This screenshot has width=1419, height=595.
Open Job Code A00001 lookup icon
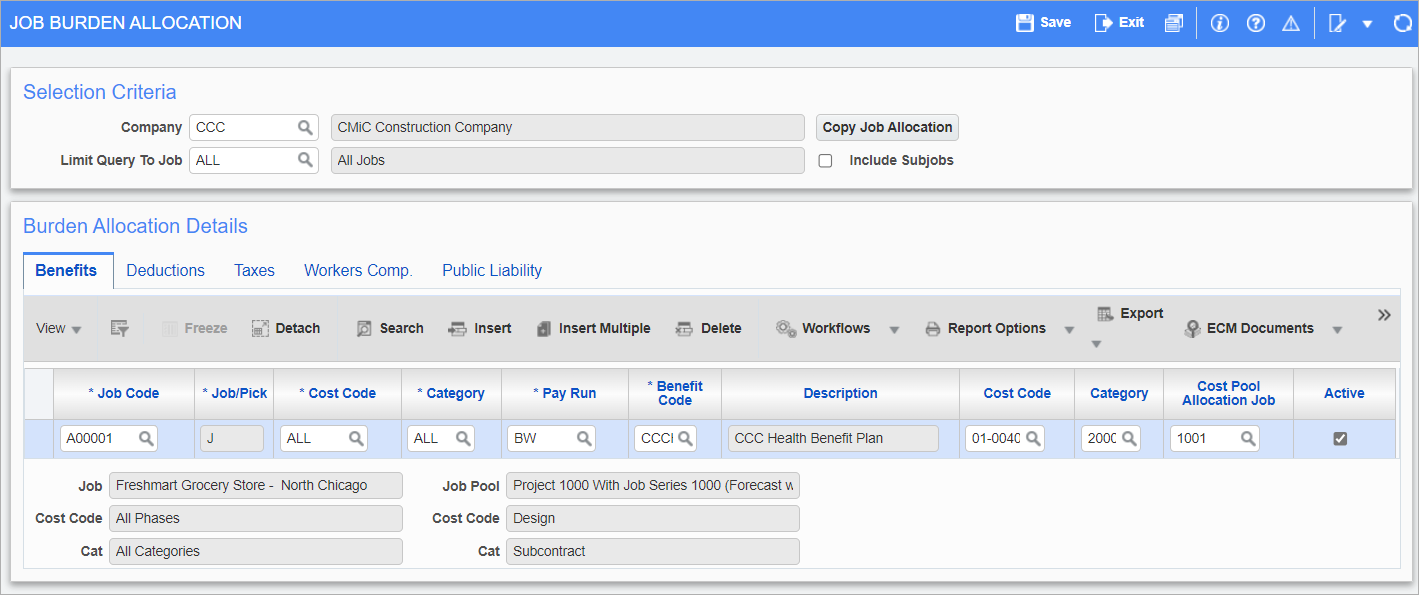146,438
